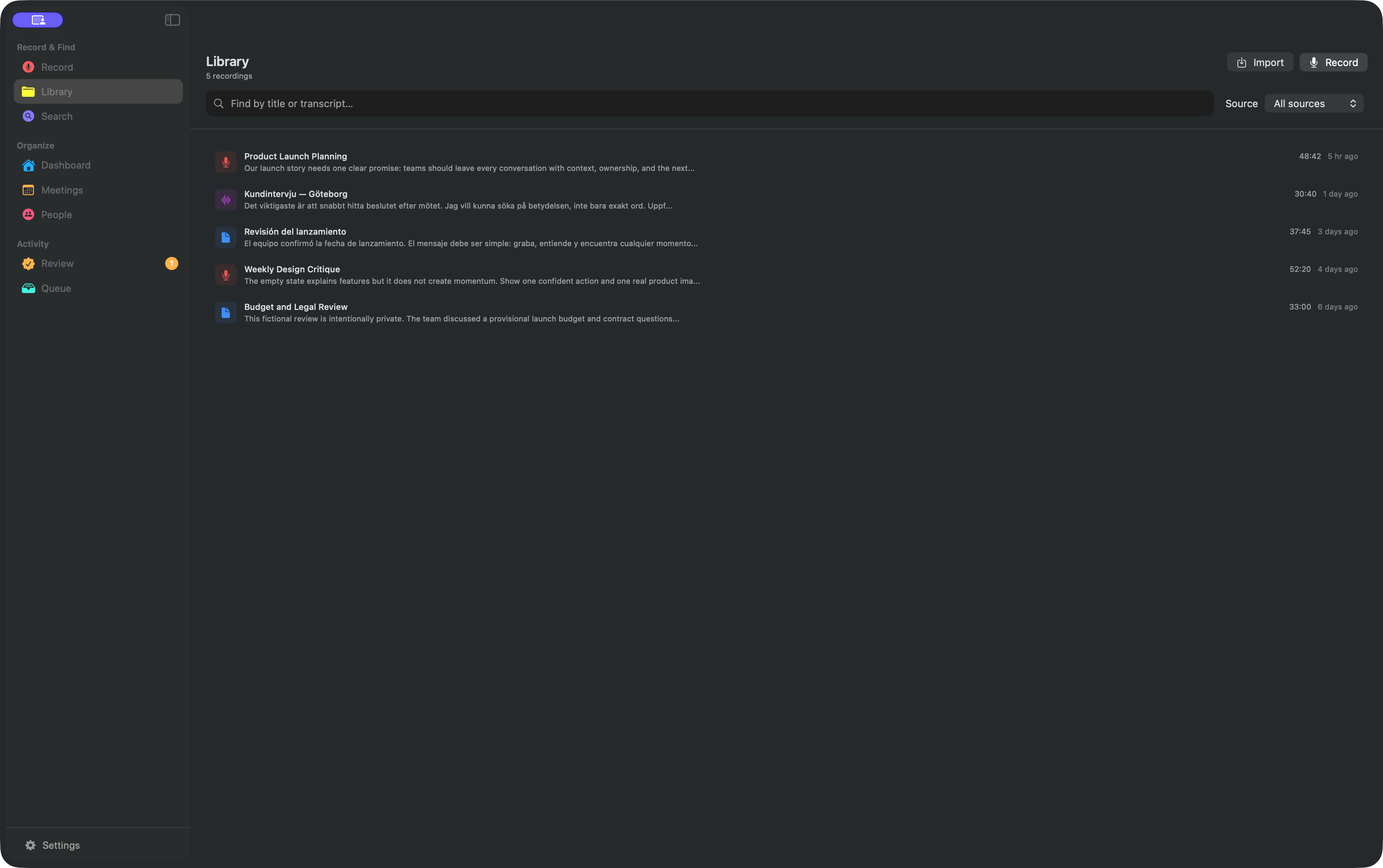The height and width of the screenshot is (868, 1383).
Task: Click the orange Review count badge
Action: click(171, 263)
